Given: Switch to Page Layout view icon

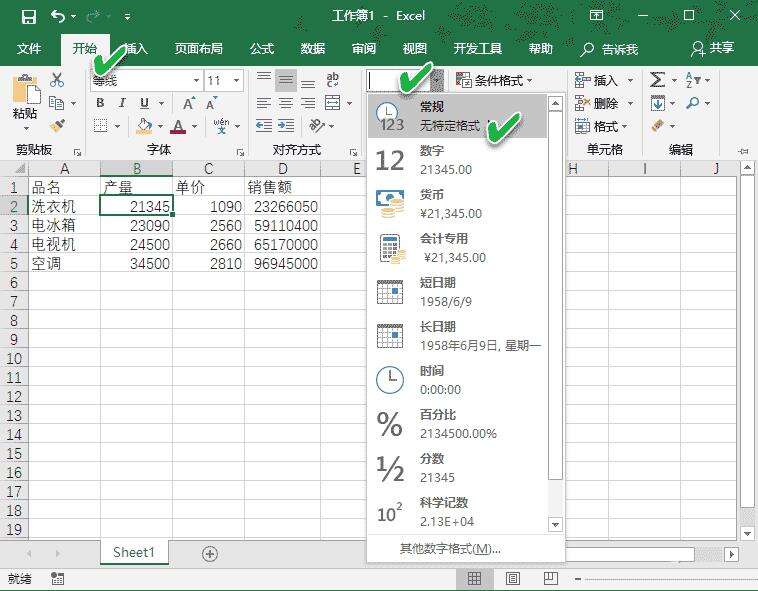Looking at the screenshot, I should 512,579.
